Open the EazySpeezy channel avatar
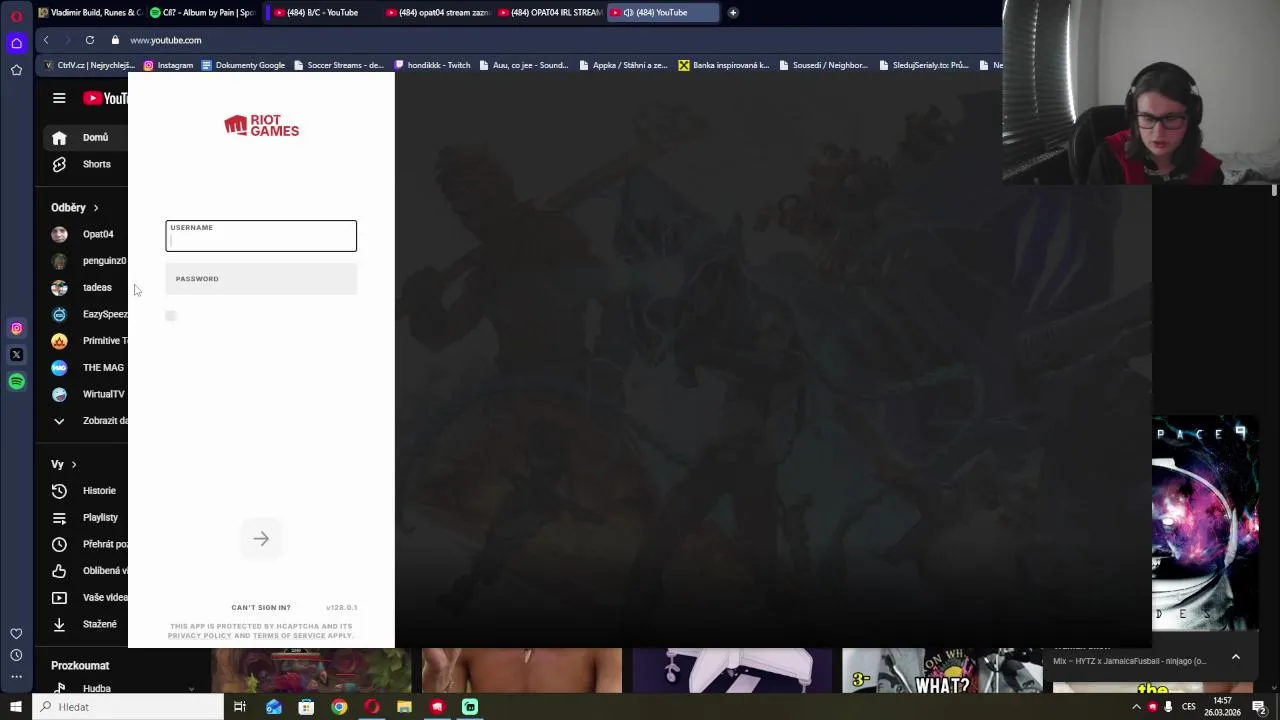Screen dimensions: 1280x720 [x=59, y=314]
